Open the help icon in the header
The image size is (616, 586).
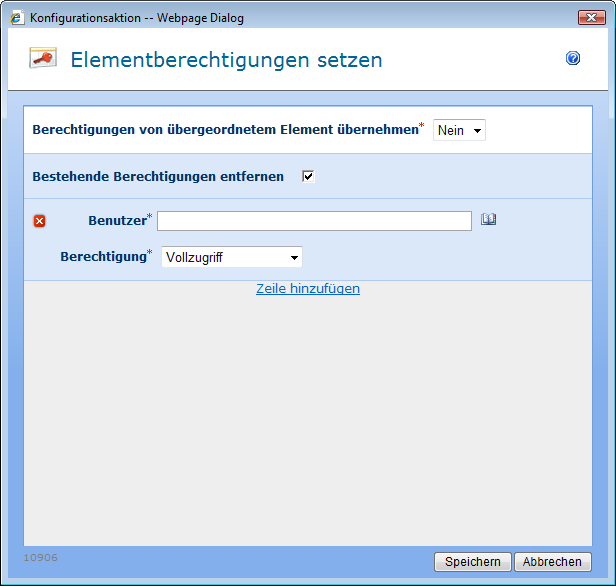point(573,59)
